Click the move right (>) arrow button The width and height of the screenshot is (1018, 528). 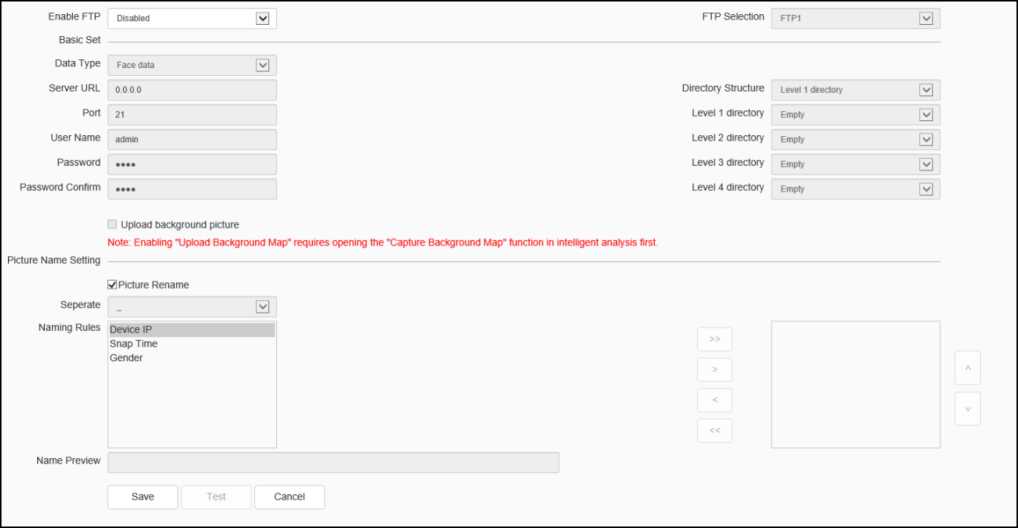coord(714,370)
